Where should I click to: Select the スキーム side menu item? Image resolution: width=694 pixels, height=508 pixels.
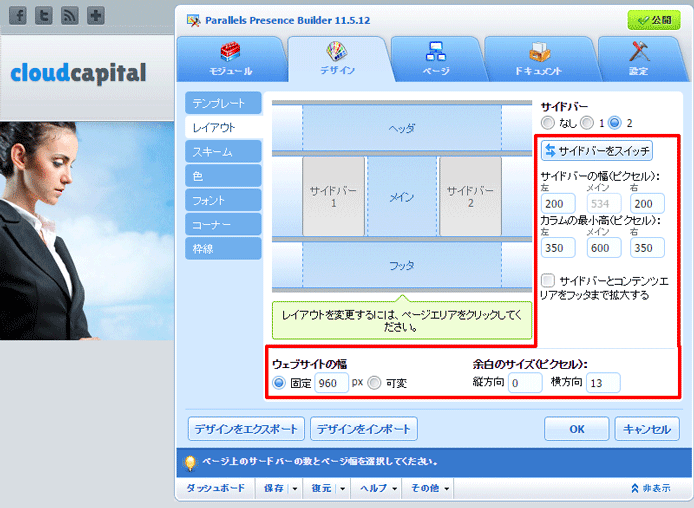[x=222, y=151]
